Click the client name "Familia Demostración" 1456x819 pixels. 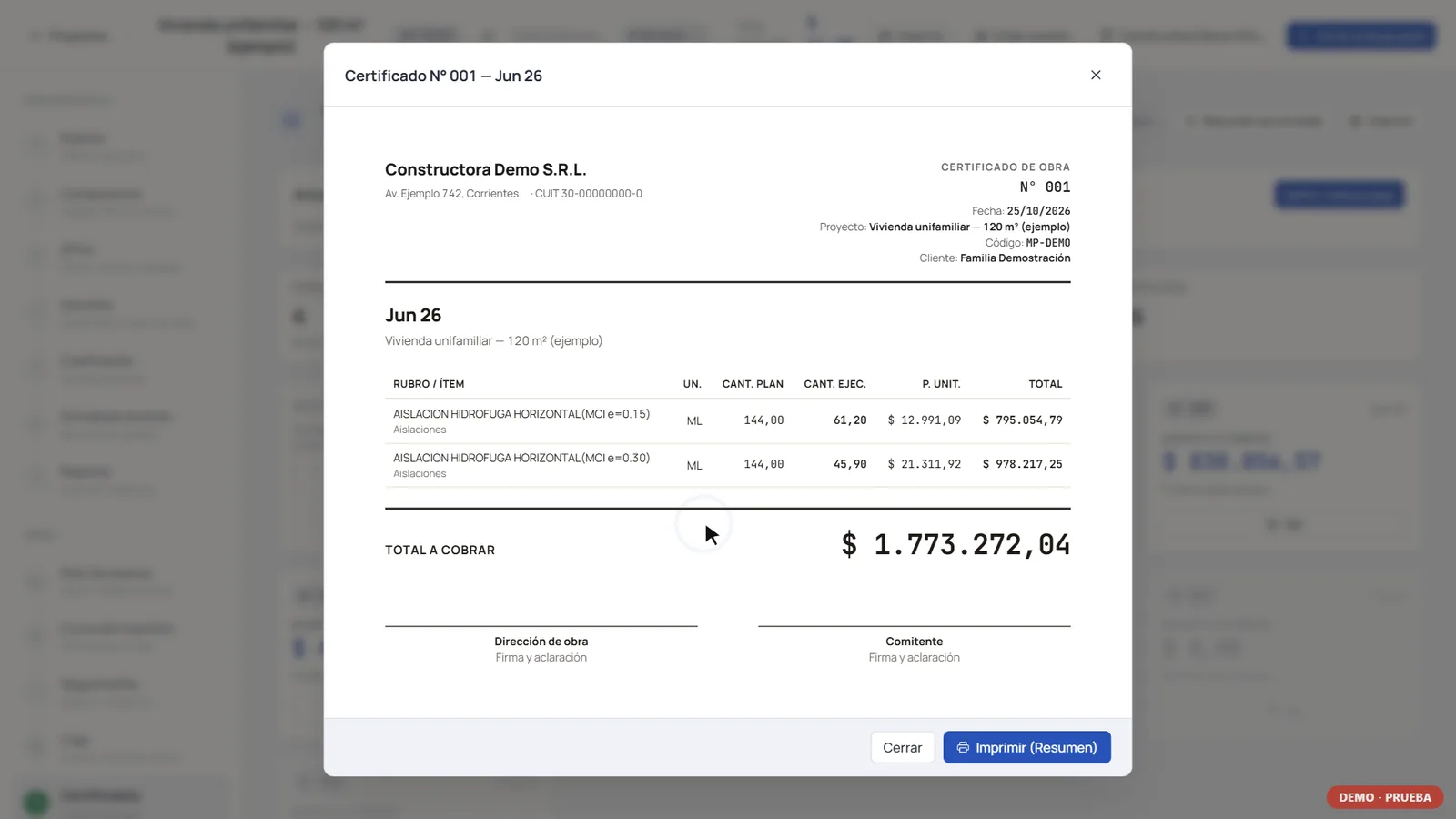tap(1015, 258)
